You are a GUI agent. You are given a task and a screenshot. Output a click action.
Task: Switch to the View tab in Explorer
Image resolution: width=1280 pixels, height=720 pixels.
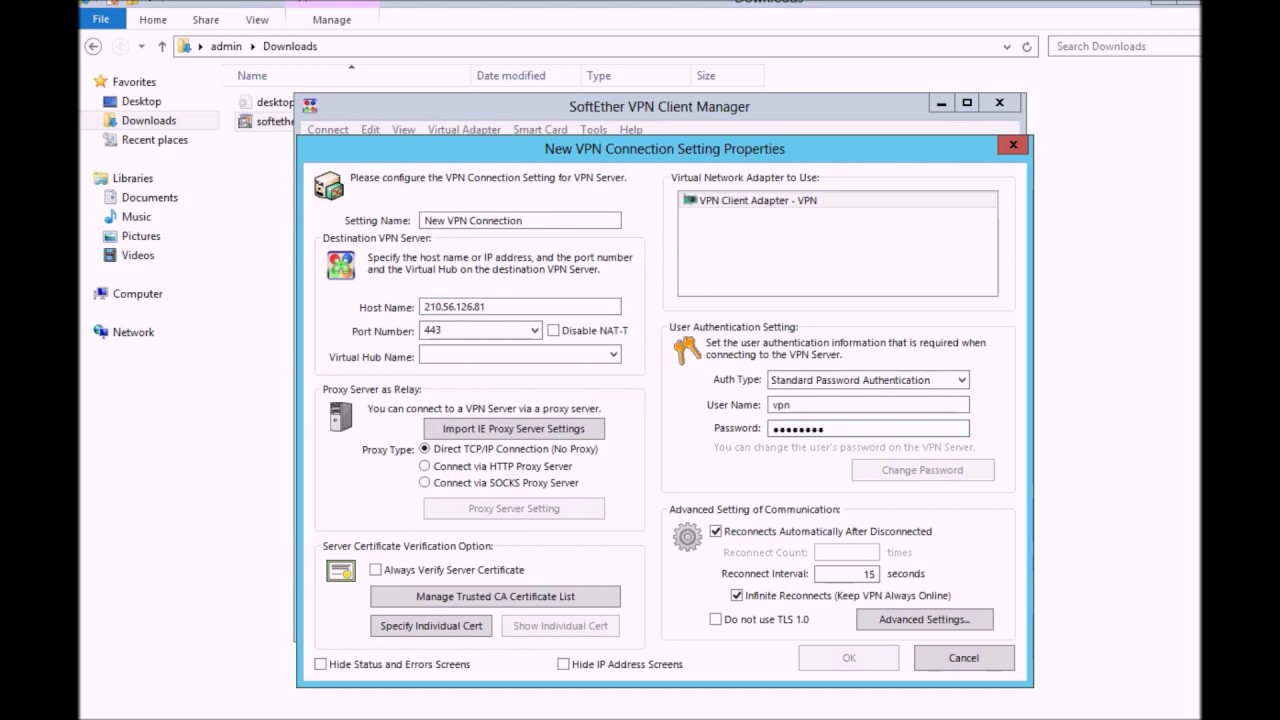[257, 20]
